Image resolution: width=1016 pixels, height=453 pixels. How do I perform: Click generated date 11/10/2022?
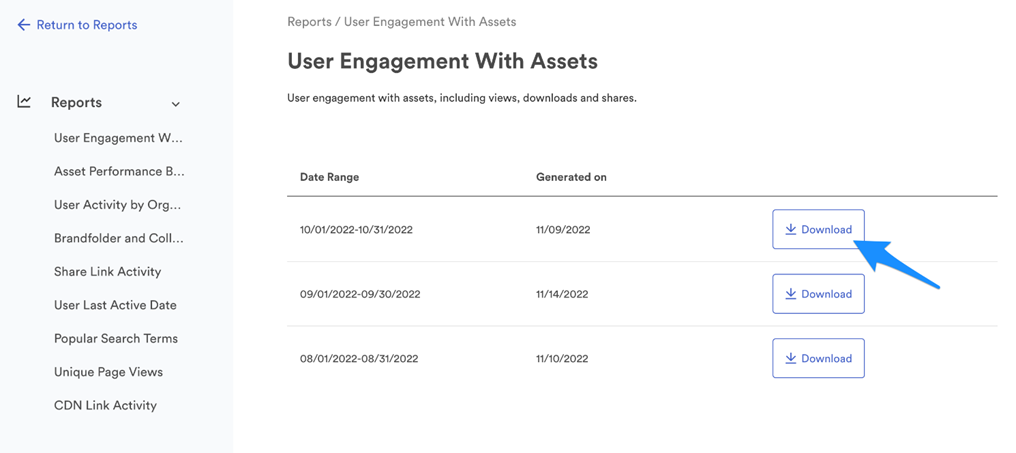(x=562, y=358)
